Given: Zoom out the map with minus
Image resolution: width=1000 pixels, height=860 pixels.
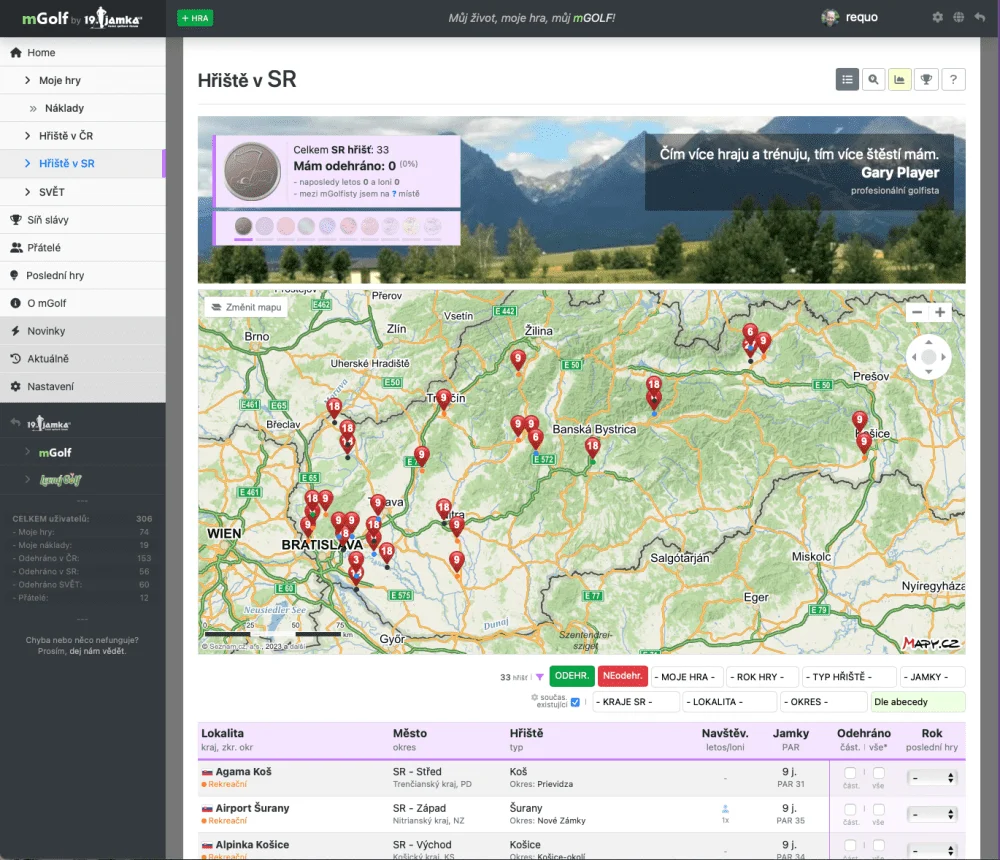Looking at the screenshot, I should pos(917,312).
